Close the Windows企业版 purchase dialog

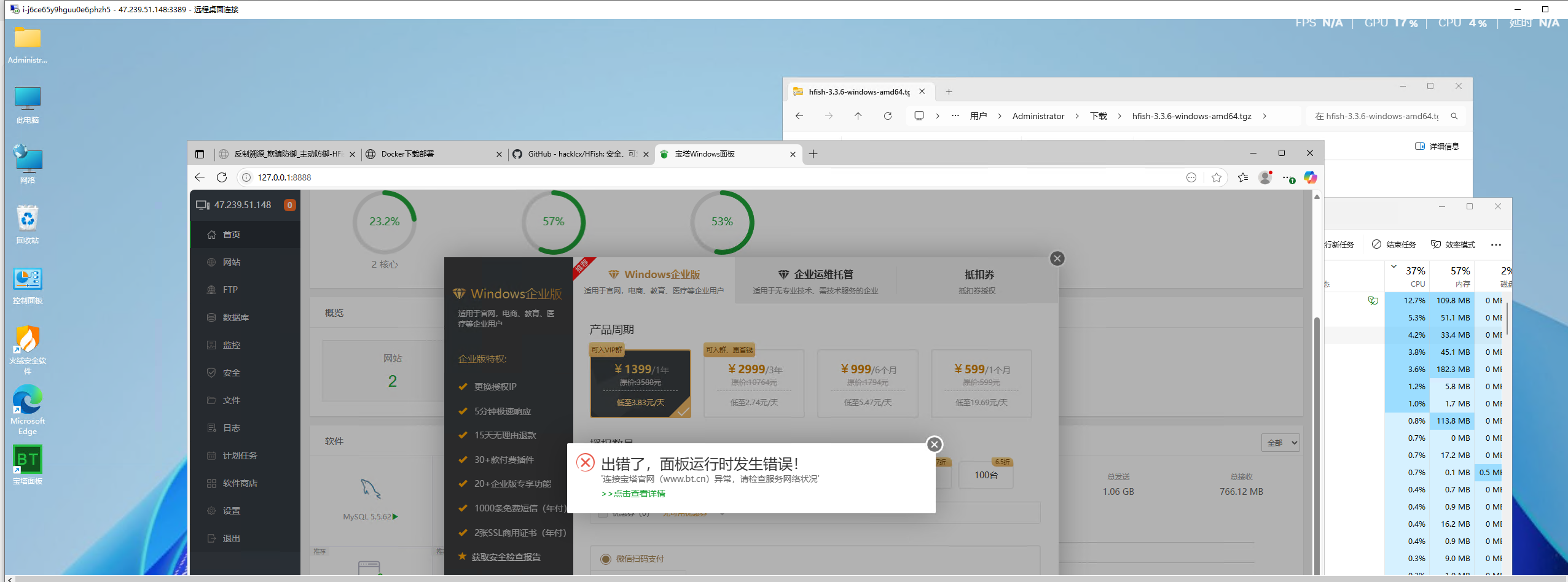1057,258
